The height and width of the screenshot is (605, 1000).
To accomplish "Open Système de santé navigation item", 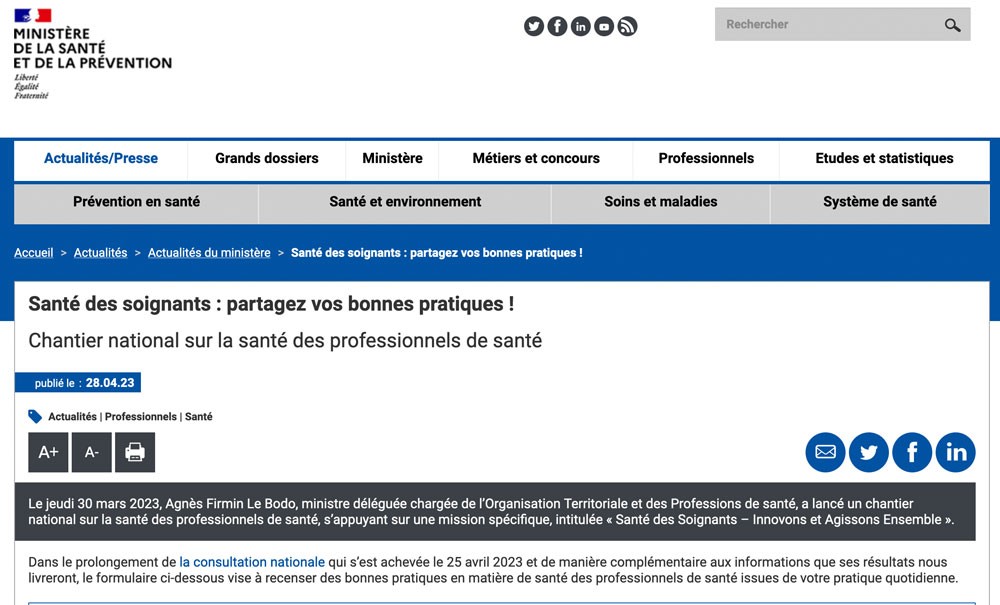I will (x=879, y=202).
